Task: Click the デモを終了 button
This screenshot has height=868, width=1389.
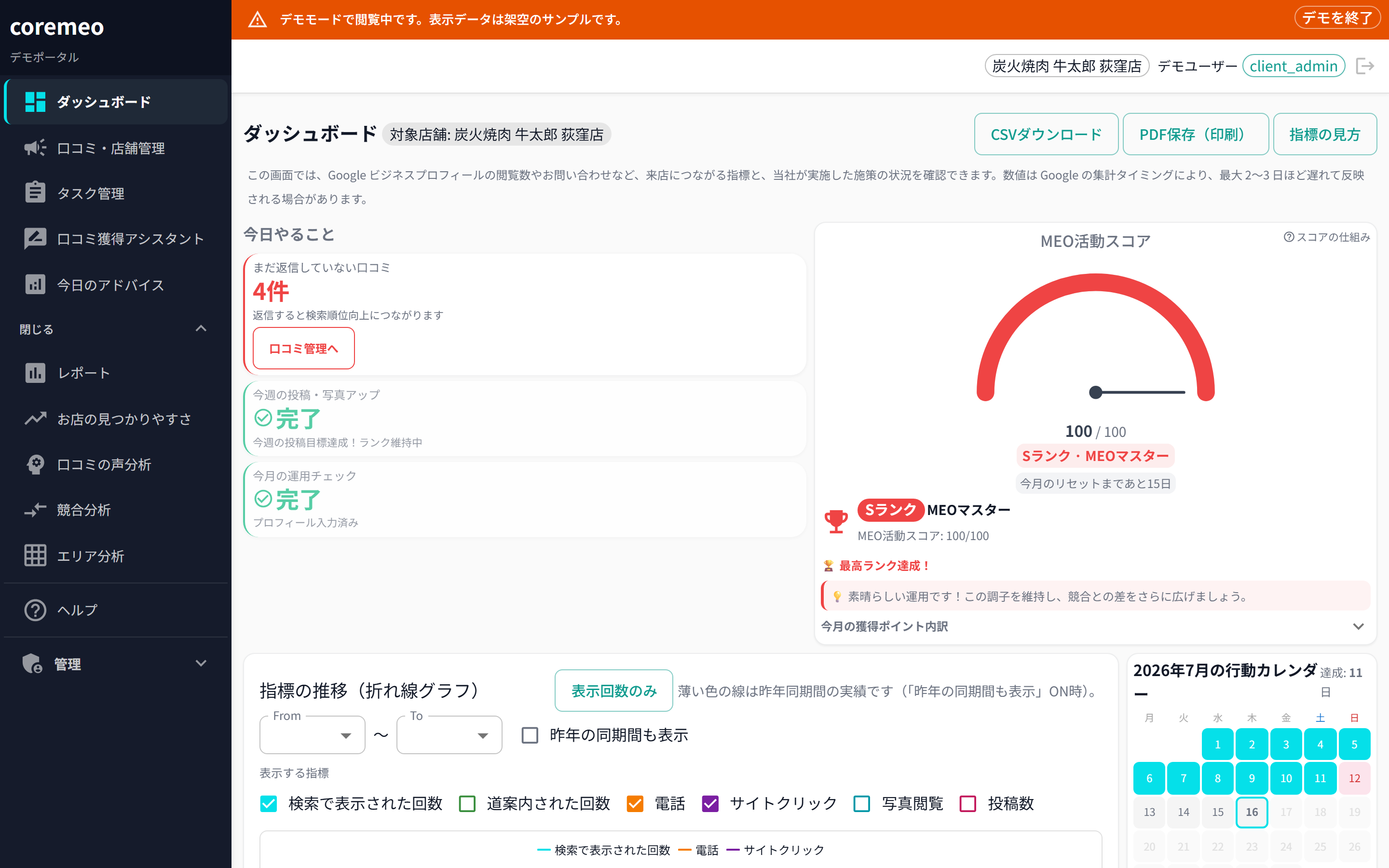Action: [x=1337, y=18]
